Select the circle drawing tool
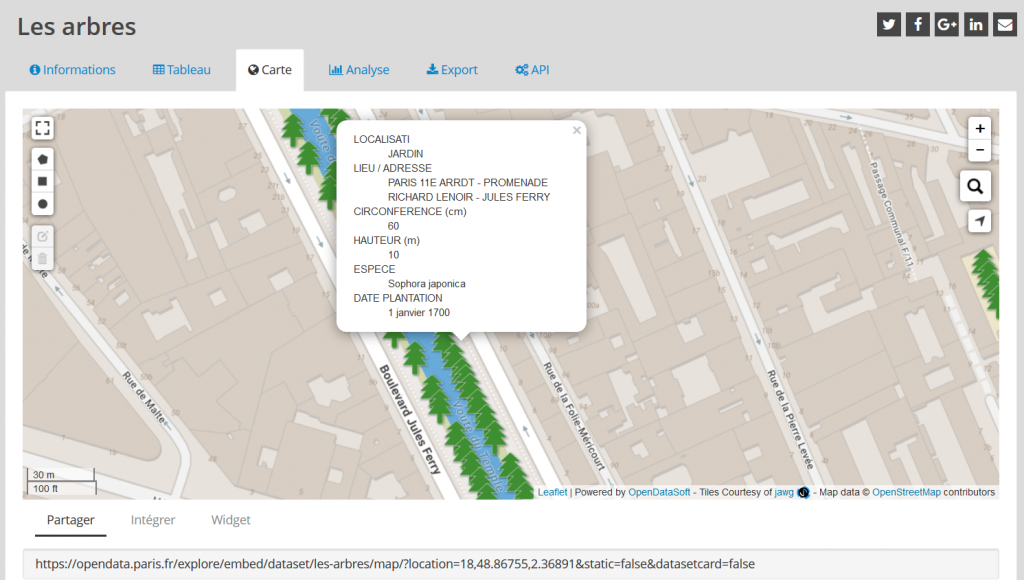 (x=42, y=204)
